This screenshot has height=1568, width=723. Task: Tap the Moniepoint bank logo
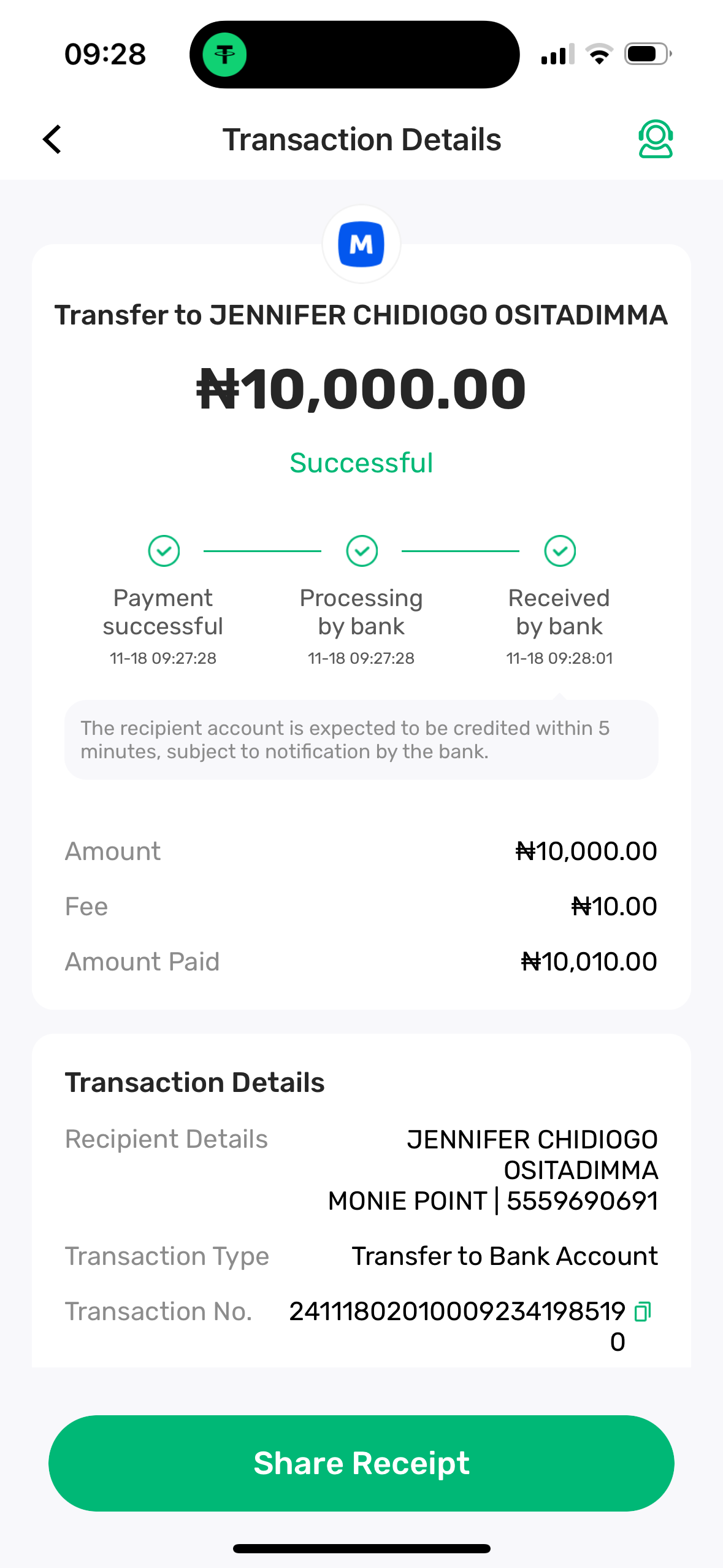tap(361, 244)
